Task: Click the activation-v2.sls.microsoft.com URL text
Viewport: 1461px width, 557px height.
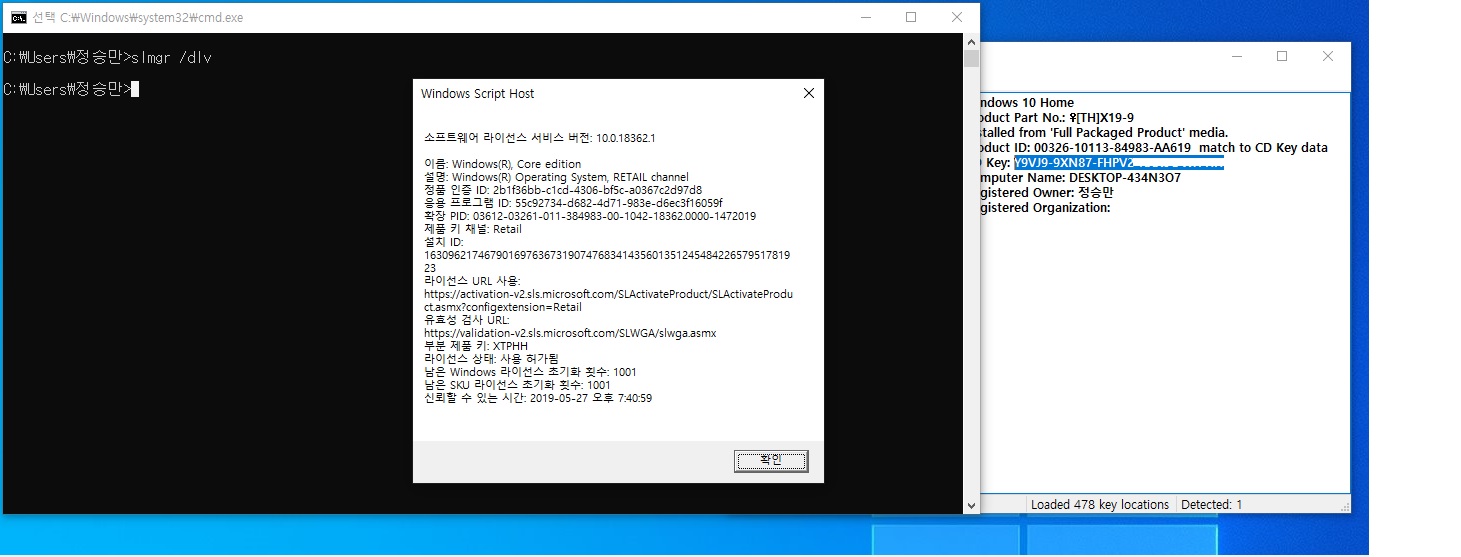Action: pos(608,300)
